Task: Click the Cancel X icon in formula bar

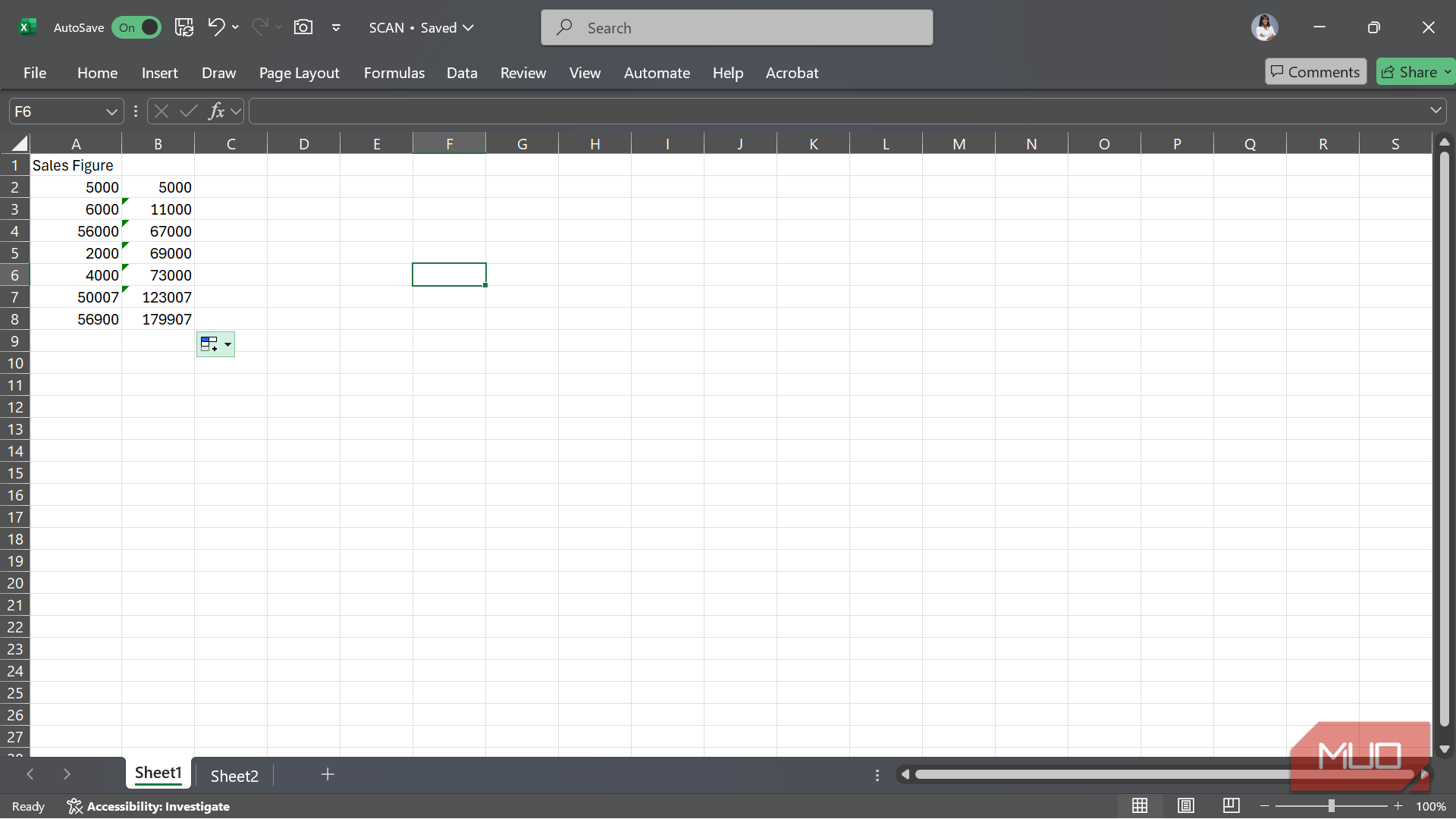Action: pyautogui.click(x=161, y=111)
